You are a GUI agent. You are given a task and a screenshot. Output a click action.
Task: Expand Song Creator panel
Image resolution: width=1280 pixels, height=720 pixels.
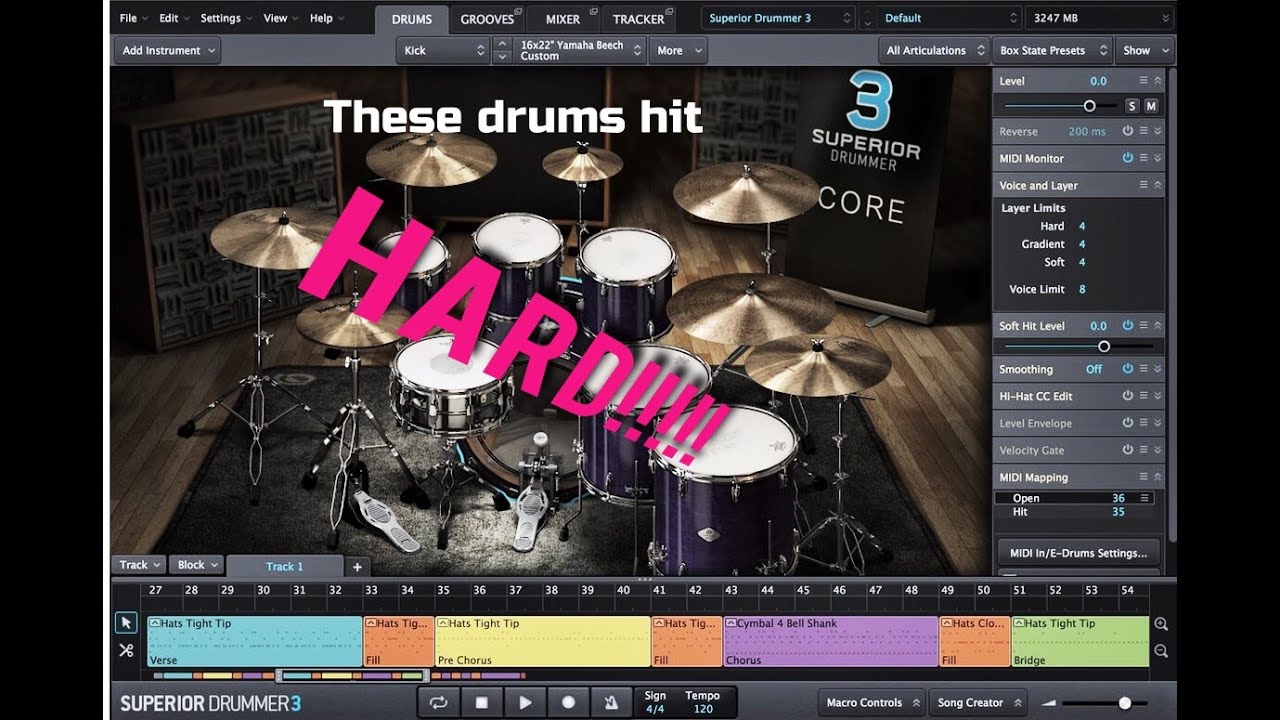coord(977,703)
